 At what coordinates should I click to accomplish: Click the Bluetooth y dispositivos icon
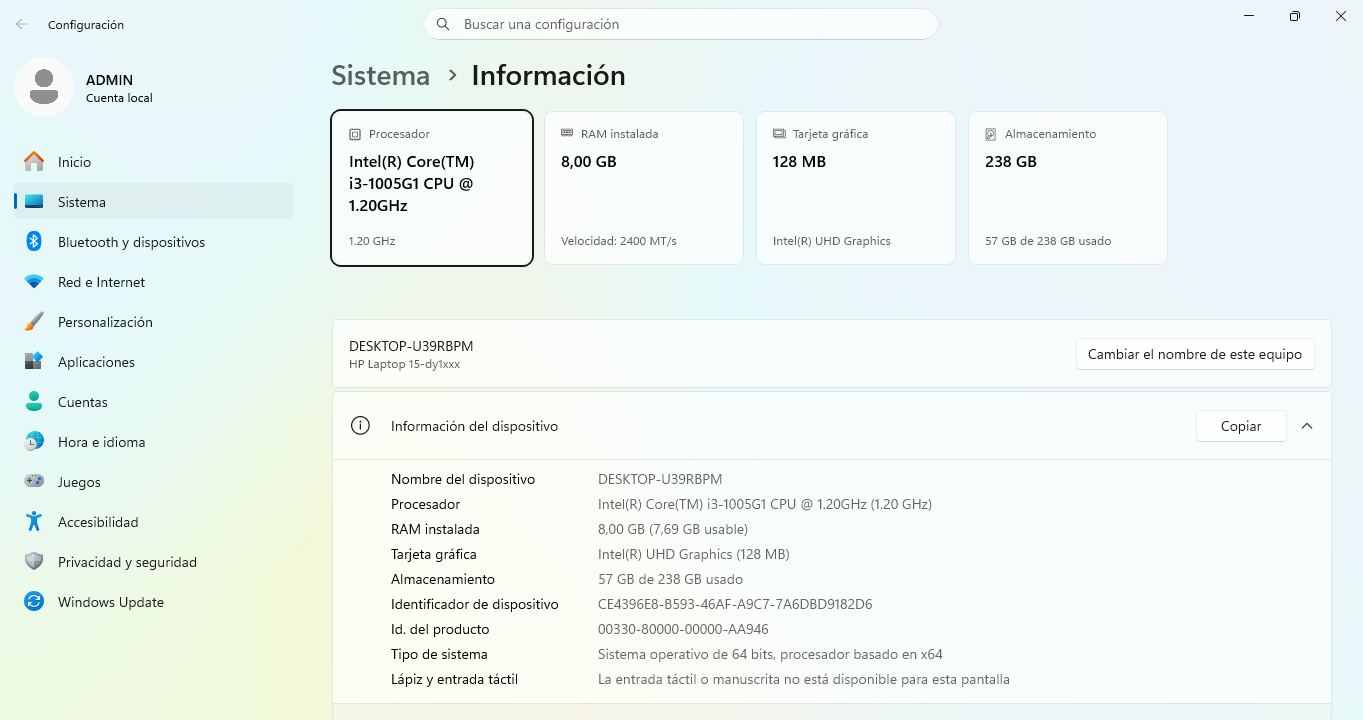[x=34, y=242]
